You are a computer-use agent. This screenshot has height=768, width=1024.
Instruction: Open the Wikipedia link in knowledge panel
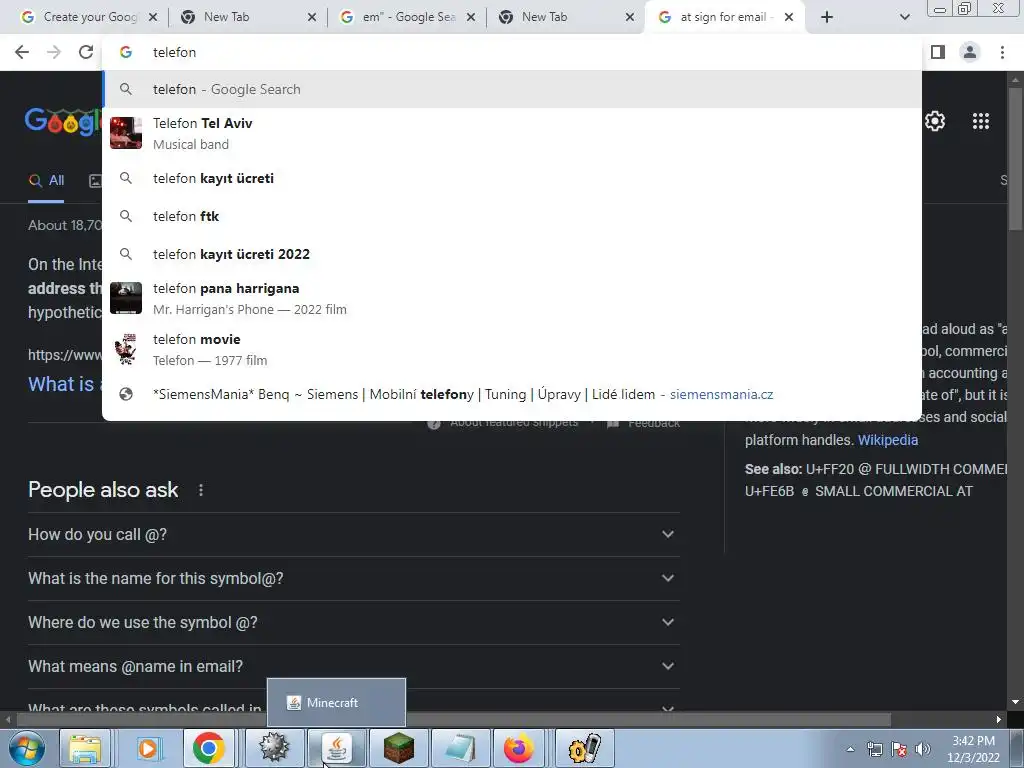point(888,440)
